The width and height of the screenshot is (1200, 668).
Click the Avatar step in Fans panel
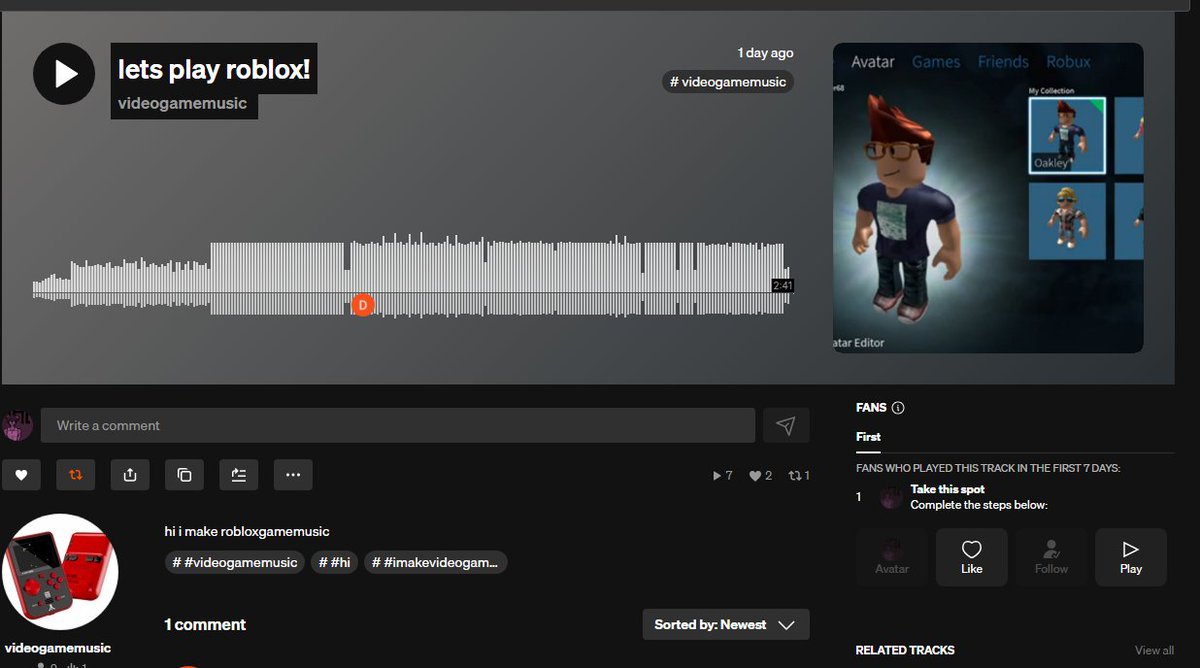click(x=892, y=557)
